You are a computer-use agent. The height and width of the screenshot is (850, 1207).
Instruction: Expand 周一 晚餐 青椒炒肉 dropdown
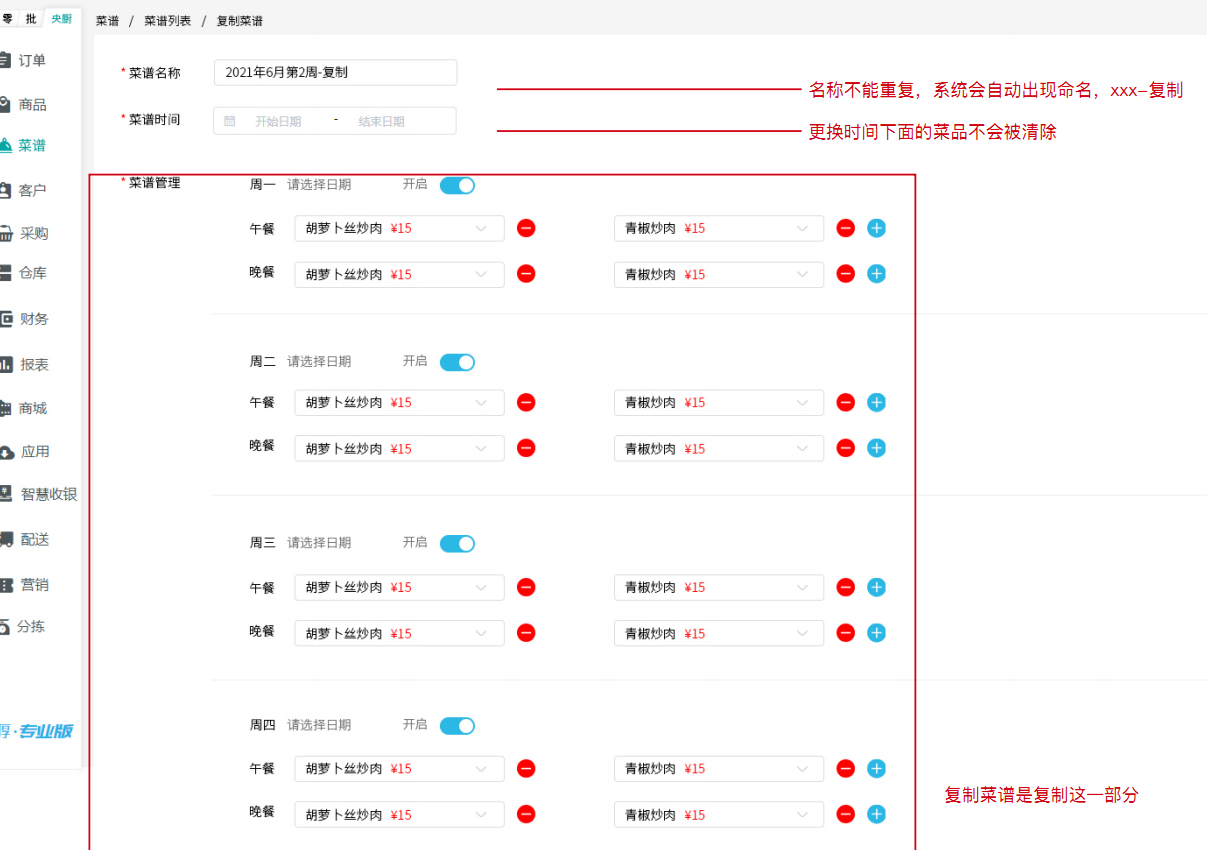pos(719,275)
